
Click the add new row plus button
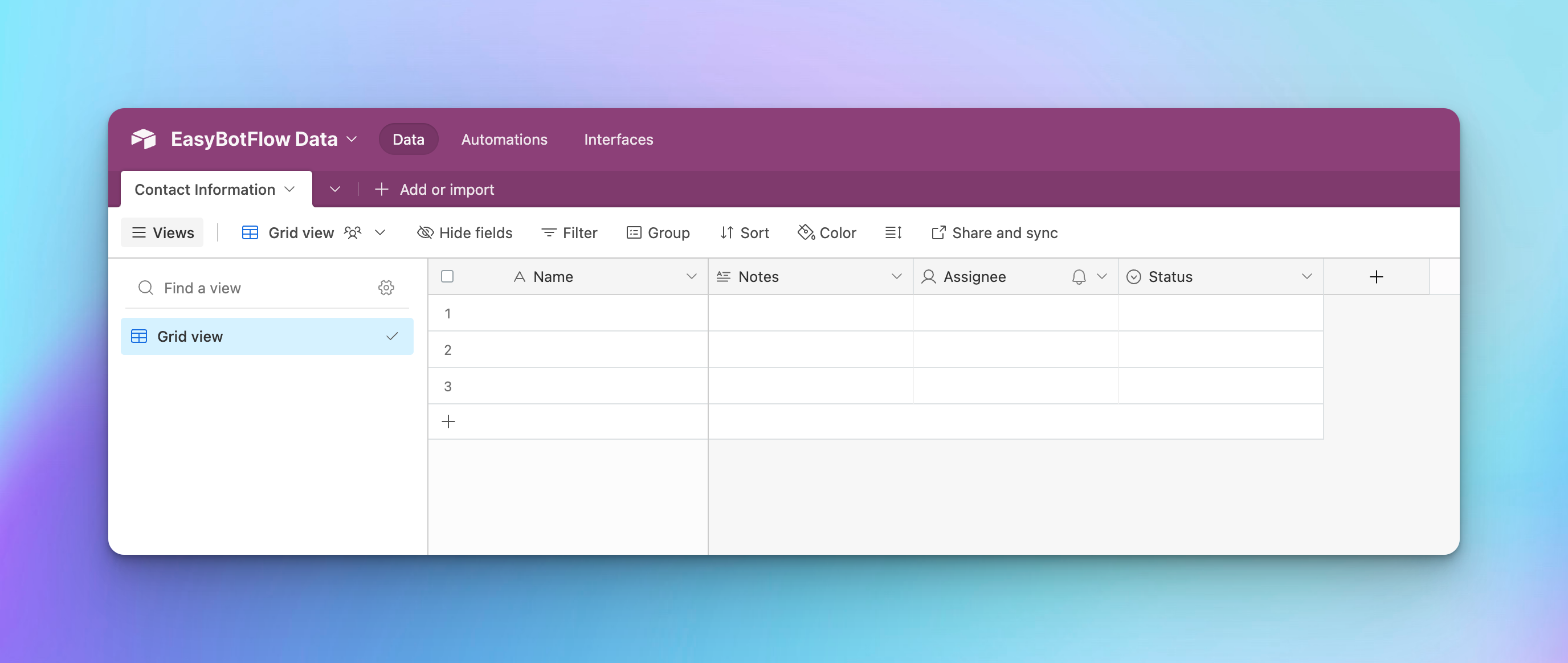pyautogui.click(x=448, y=421)
